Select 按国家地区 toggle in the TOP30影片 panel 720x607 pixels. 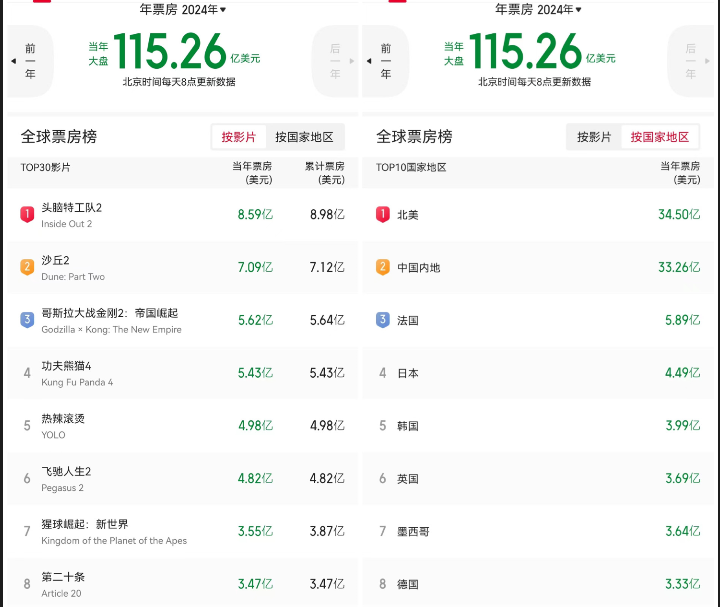(304, 137)
